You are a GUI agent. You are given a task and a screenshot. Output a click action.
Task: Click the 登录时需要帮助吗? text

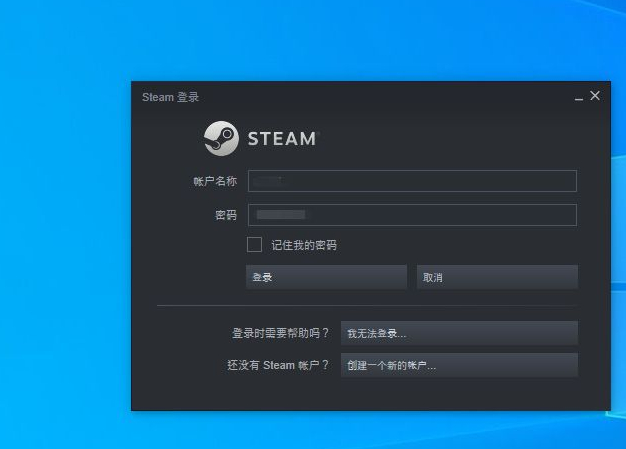(x=280, y=333)
